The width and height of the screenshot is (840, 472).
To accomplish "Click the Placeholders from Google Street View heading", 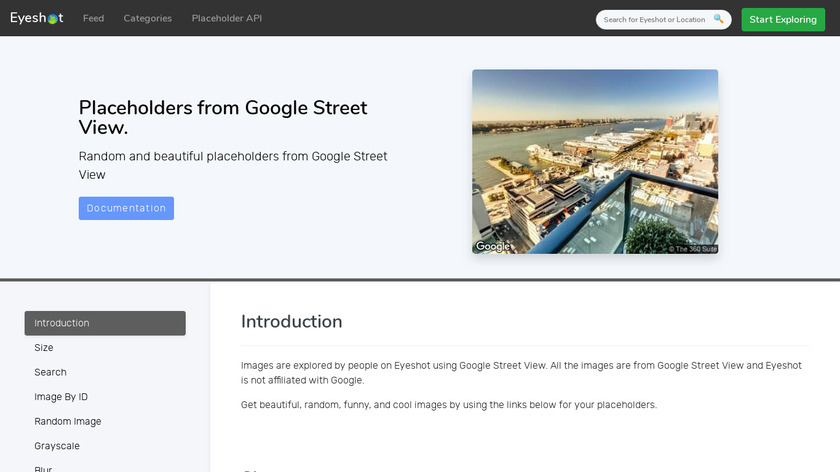I will pos(223,117).
